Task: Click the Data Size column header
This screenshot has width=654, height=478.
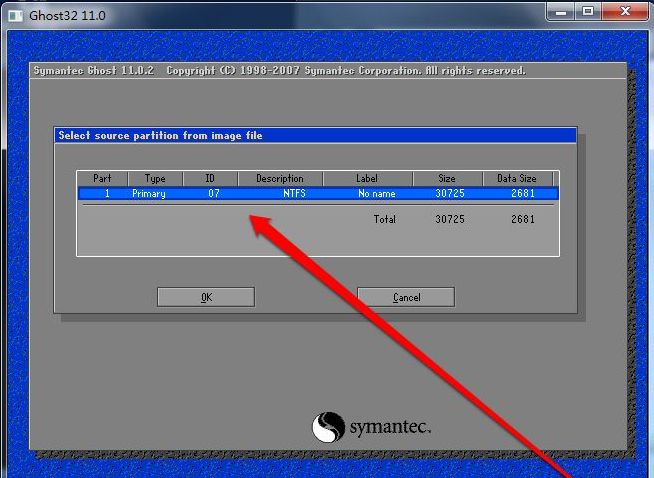Action: tap(517, 179)
